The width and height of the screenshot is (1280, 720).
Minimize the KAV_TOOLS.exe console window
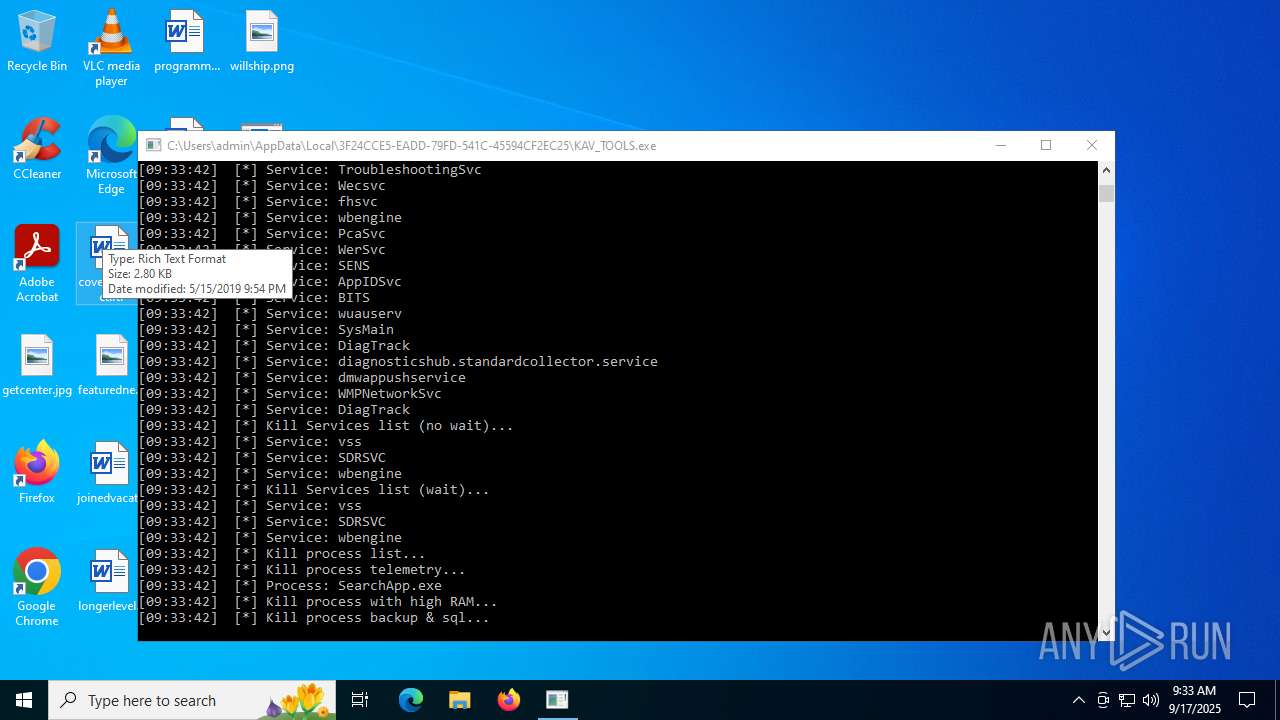(x=1000, y=145)
